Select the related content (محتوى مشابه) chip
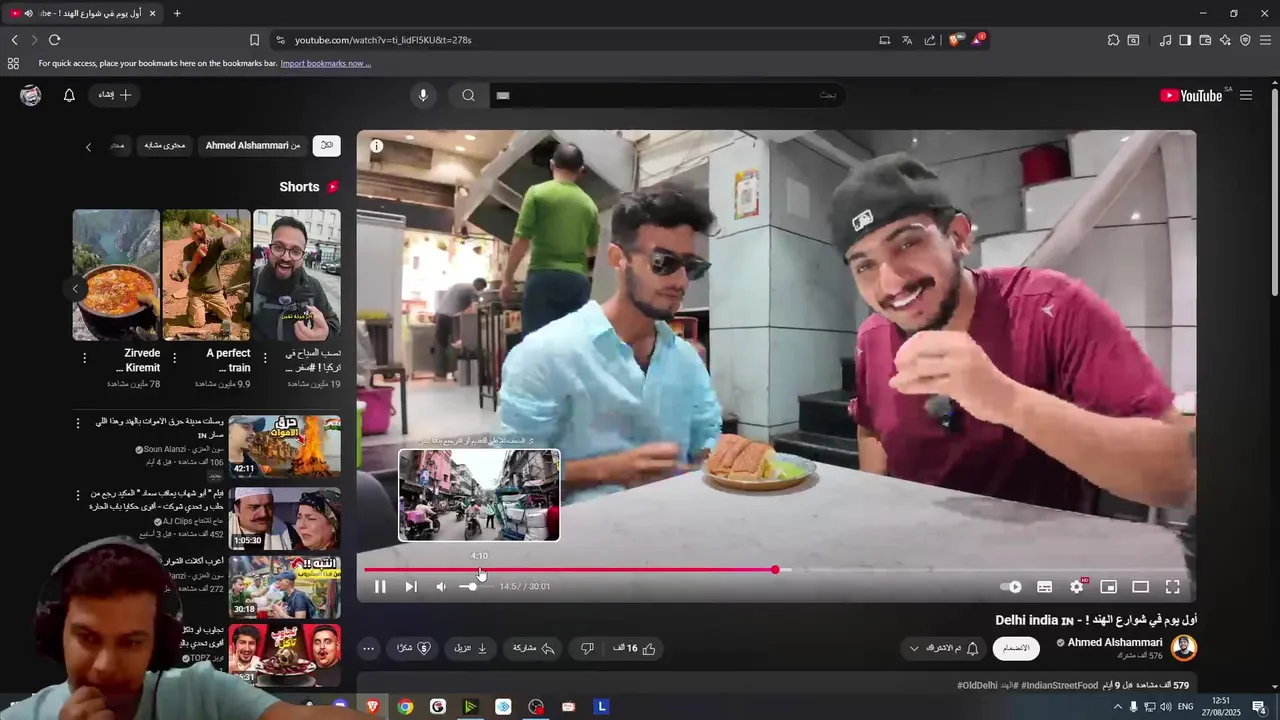The image size is (1280, 720). [165, 146]
